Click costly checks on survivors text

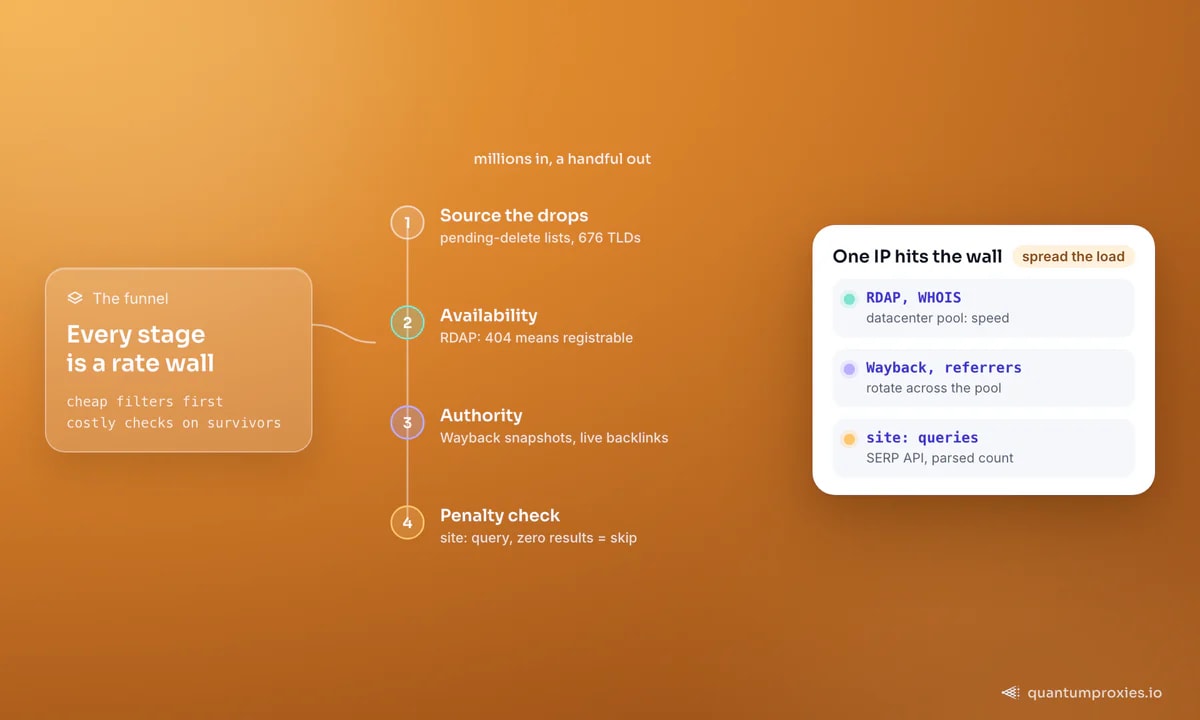pyautogui.click(x=174, y=423)
